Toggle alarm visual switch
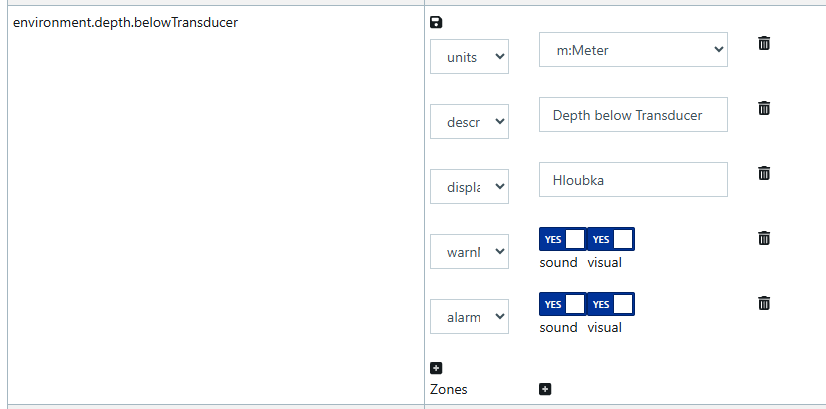The image size is (826, 409). point(610,304)
